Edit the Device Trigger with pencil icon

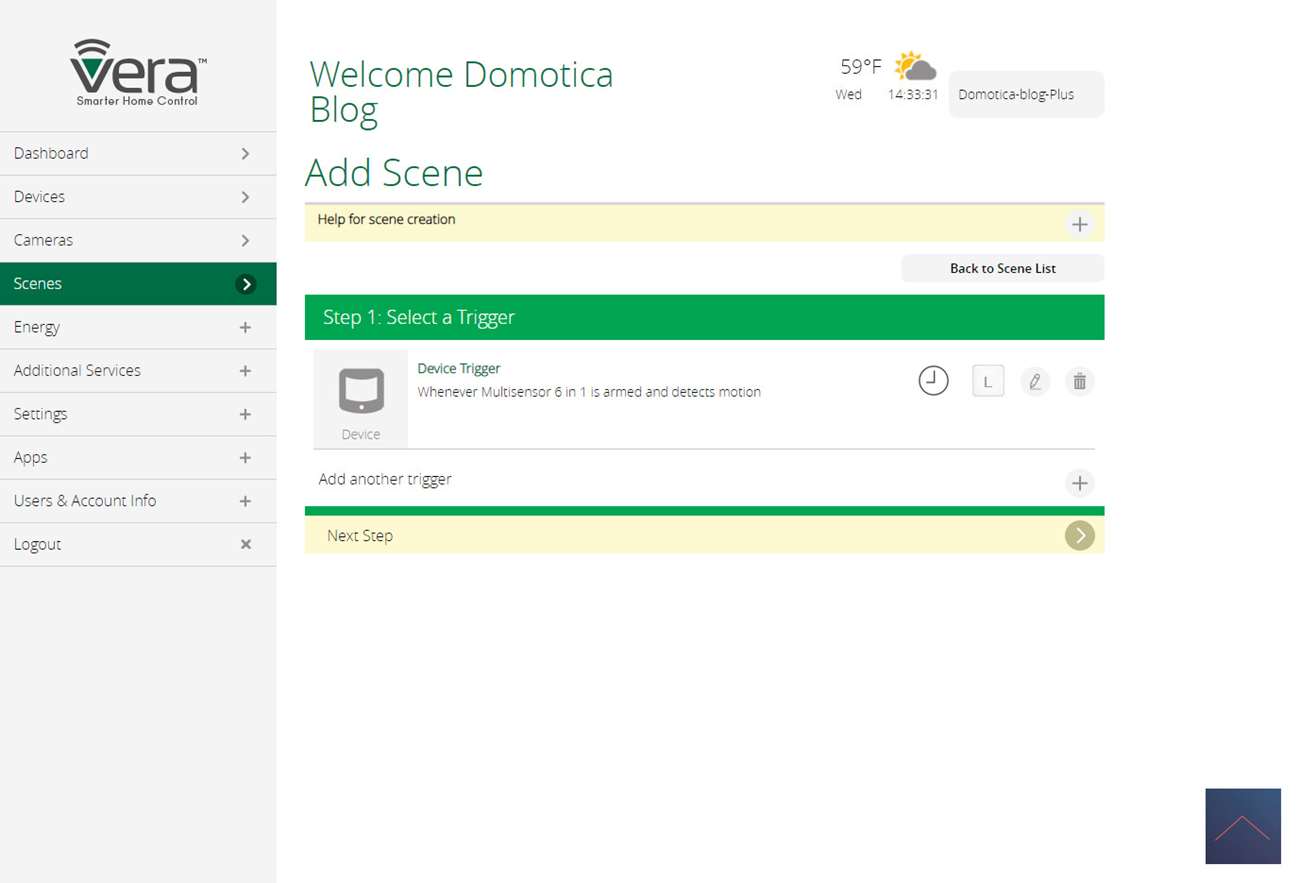coord(1035,381)
